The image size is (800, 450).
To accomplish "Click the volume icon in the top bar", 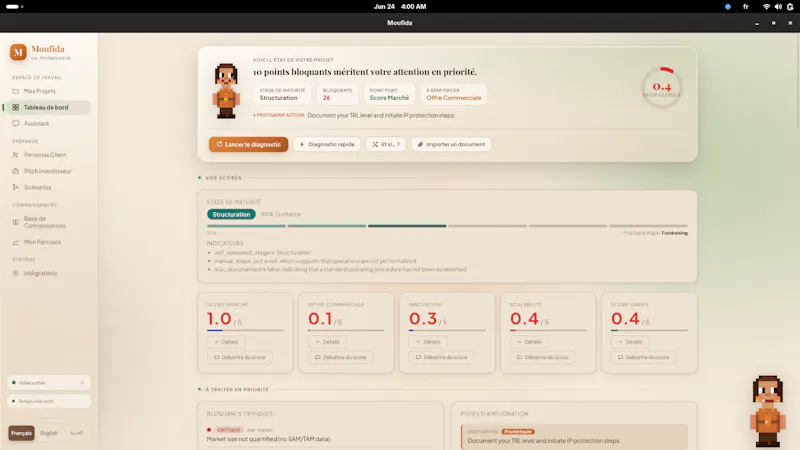I will tap(778, 7).
